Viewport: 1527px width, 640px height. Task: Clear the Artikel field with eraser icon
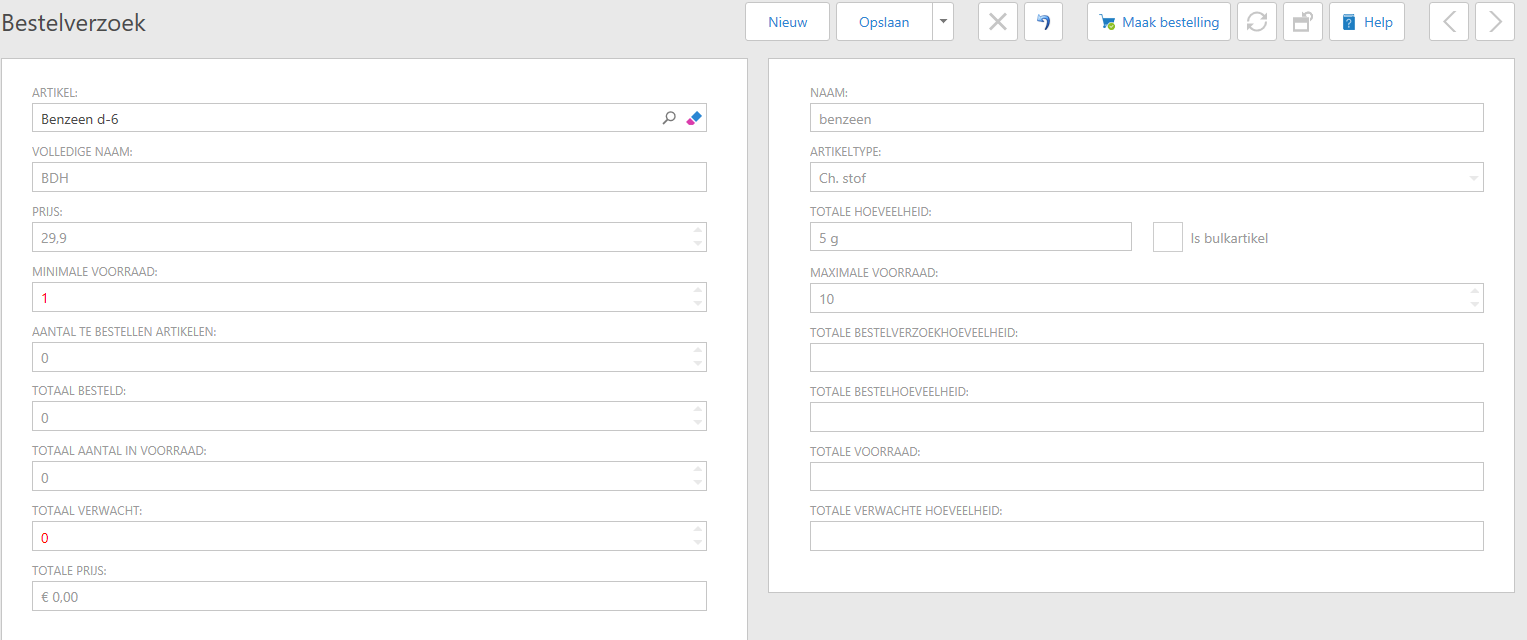tap(694, 118)
